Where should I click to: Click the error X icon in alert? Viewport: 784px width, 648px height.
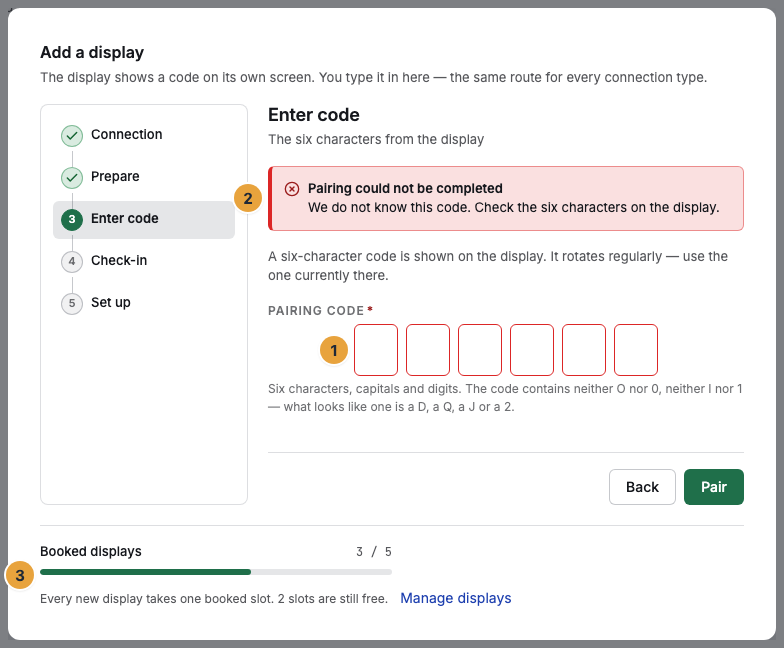[292, 189]
